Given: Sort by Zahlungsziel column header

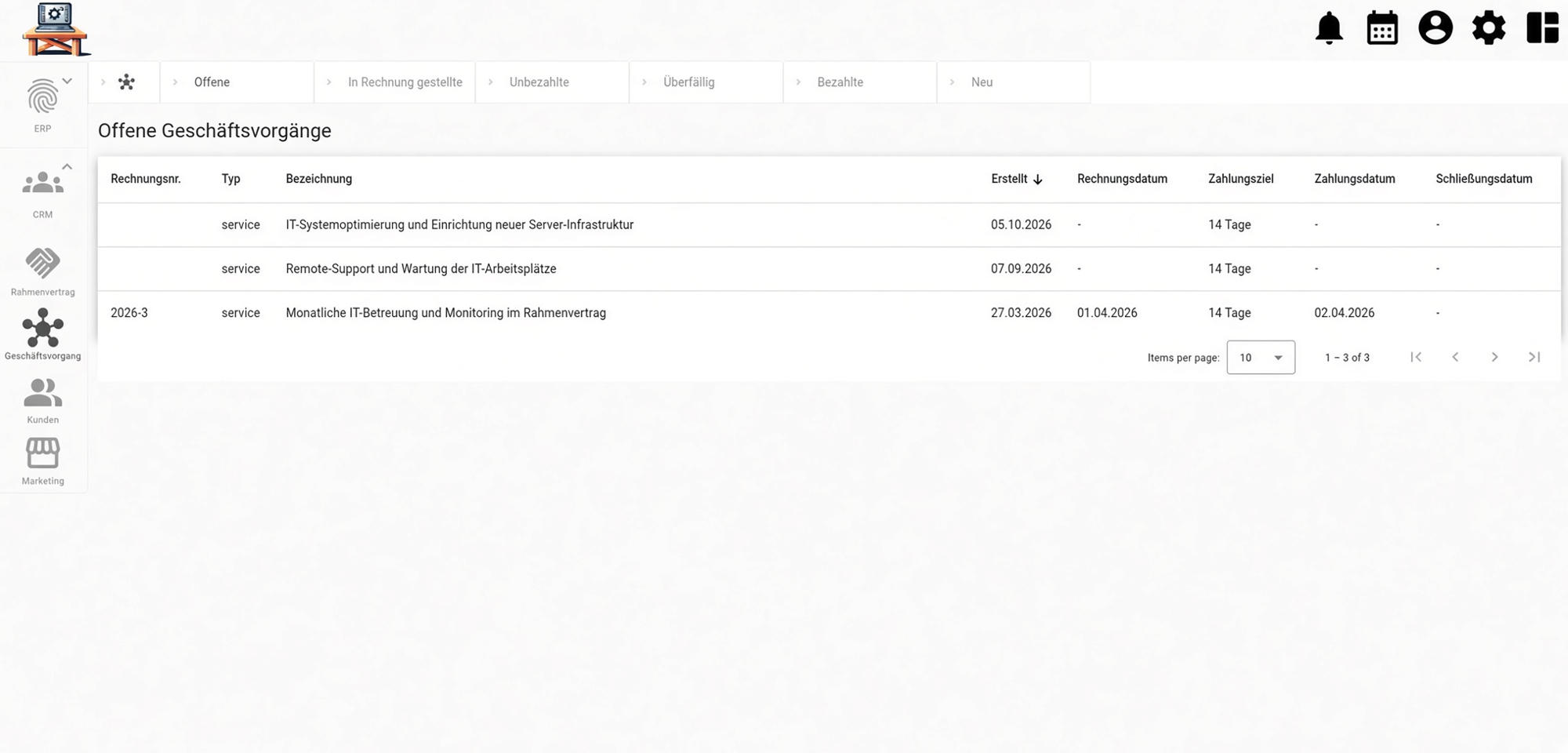Looking at the screenshot, I should pyautogui.click(x=1240, y=179).
